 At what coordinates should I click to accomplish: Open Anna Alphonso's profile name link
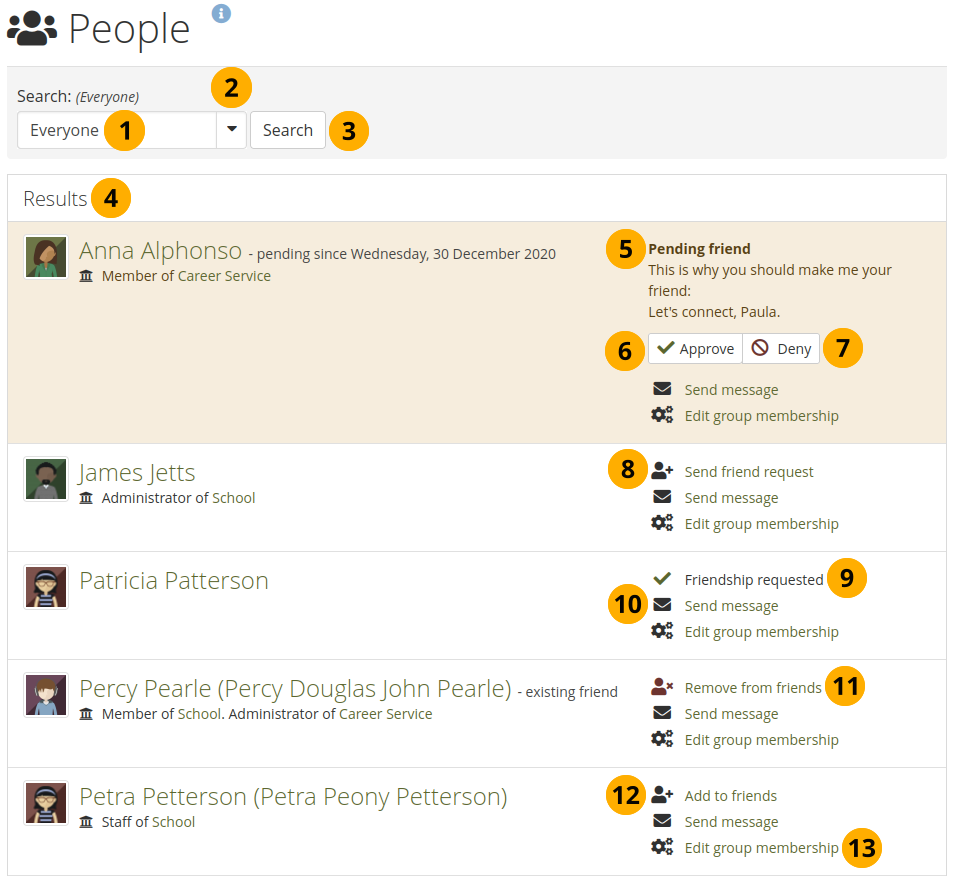coord(160,251)
